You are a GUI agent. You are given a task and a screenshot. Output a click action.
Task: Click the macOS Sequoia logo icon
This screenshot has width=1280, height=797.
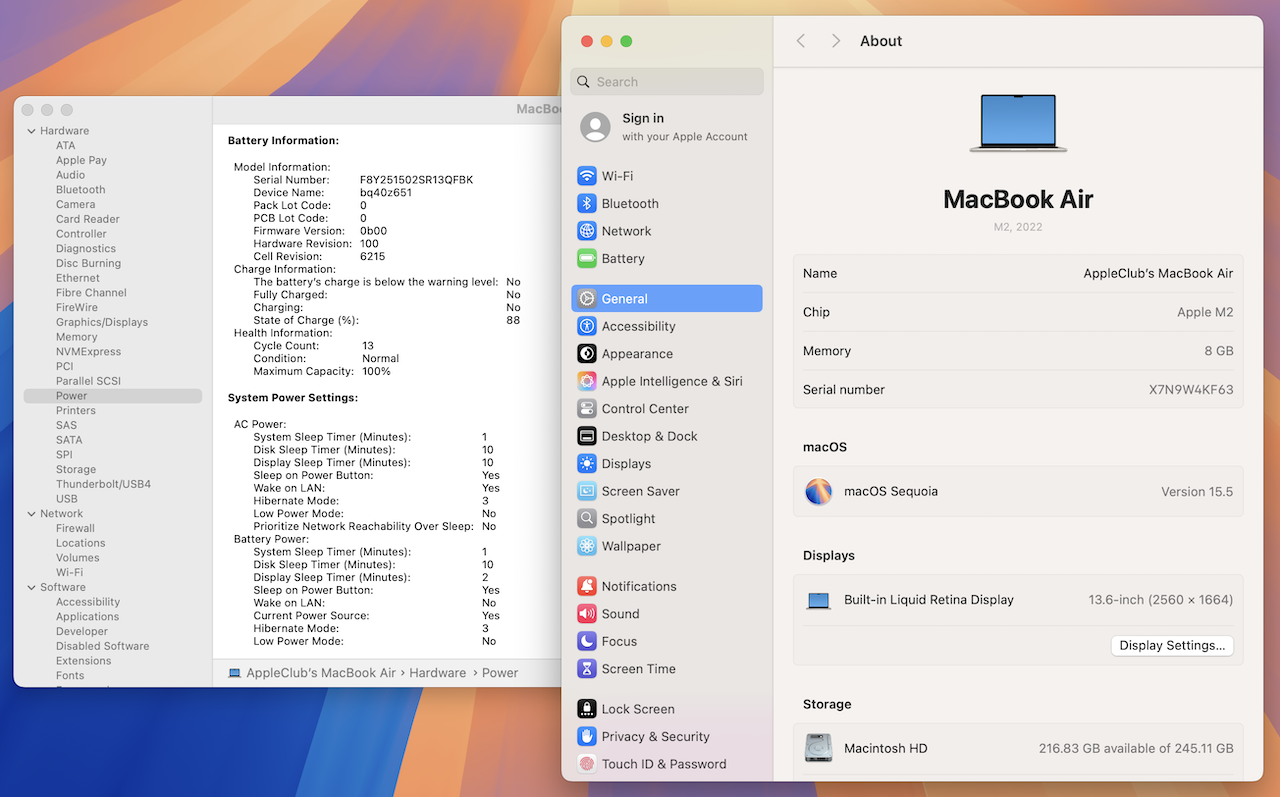tap(818, 491)
